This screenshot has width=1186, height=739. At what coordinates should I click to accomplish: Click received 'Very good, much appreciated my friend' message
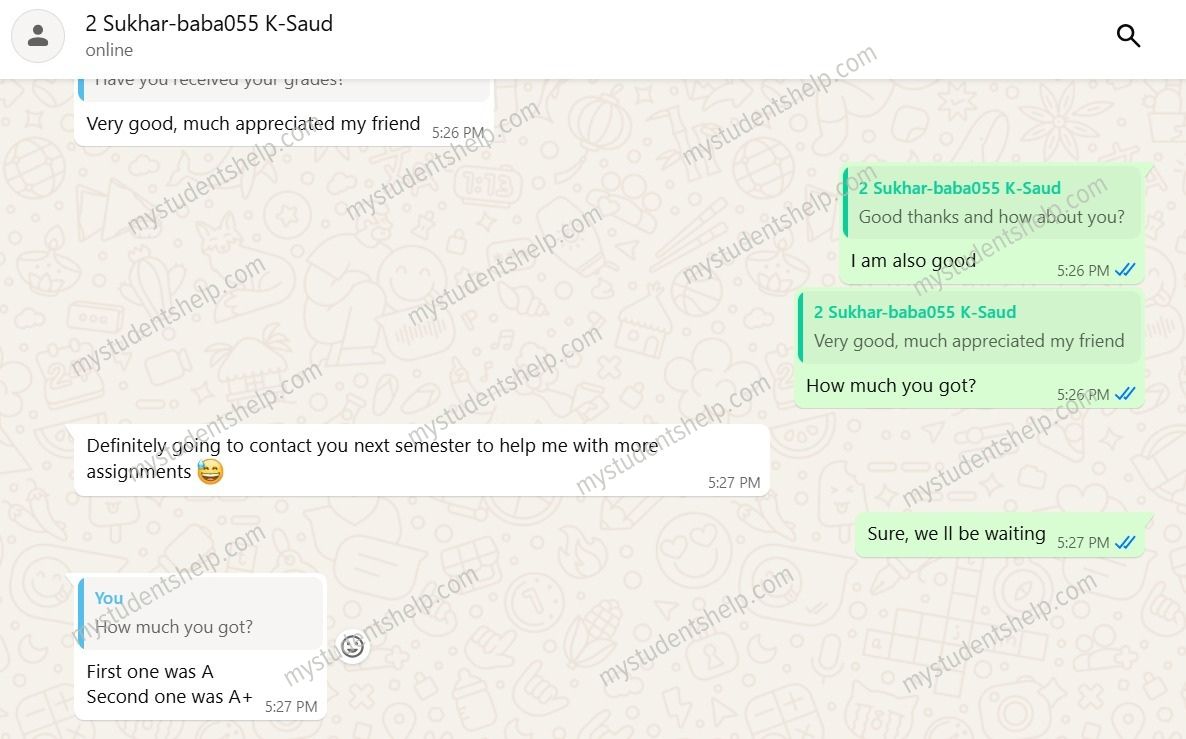(253, 124)
